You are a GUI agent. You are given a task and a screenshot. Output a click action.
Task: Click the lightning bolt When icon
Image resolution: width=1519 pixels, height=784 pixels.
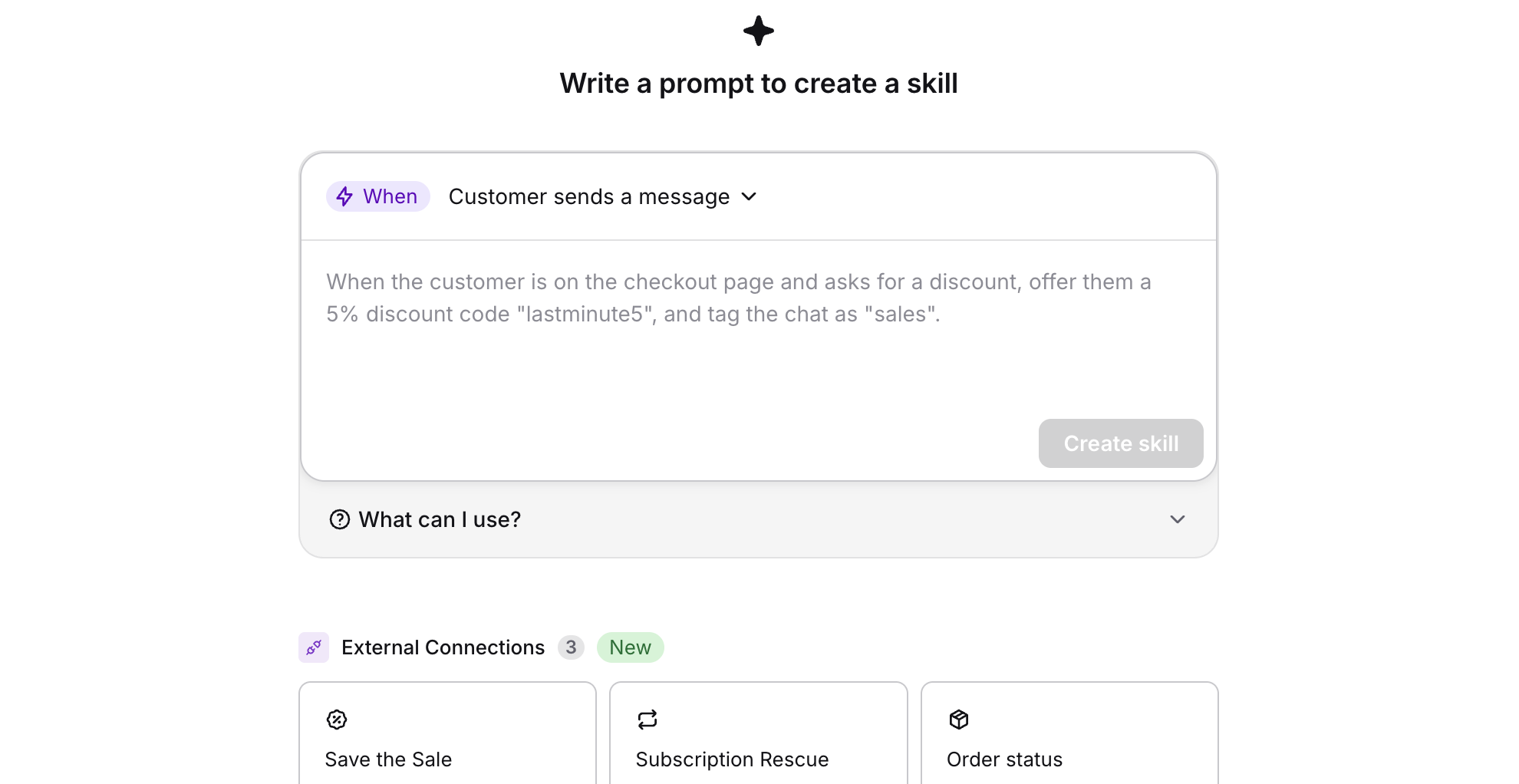tap(344, 196)
